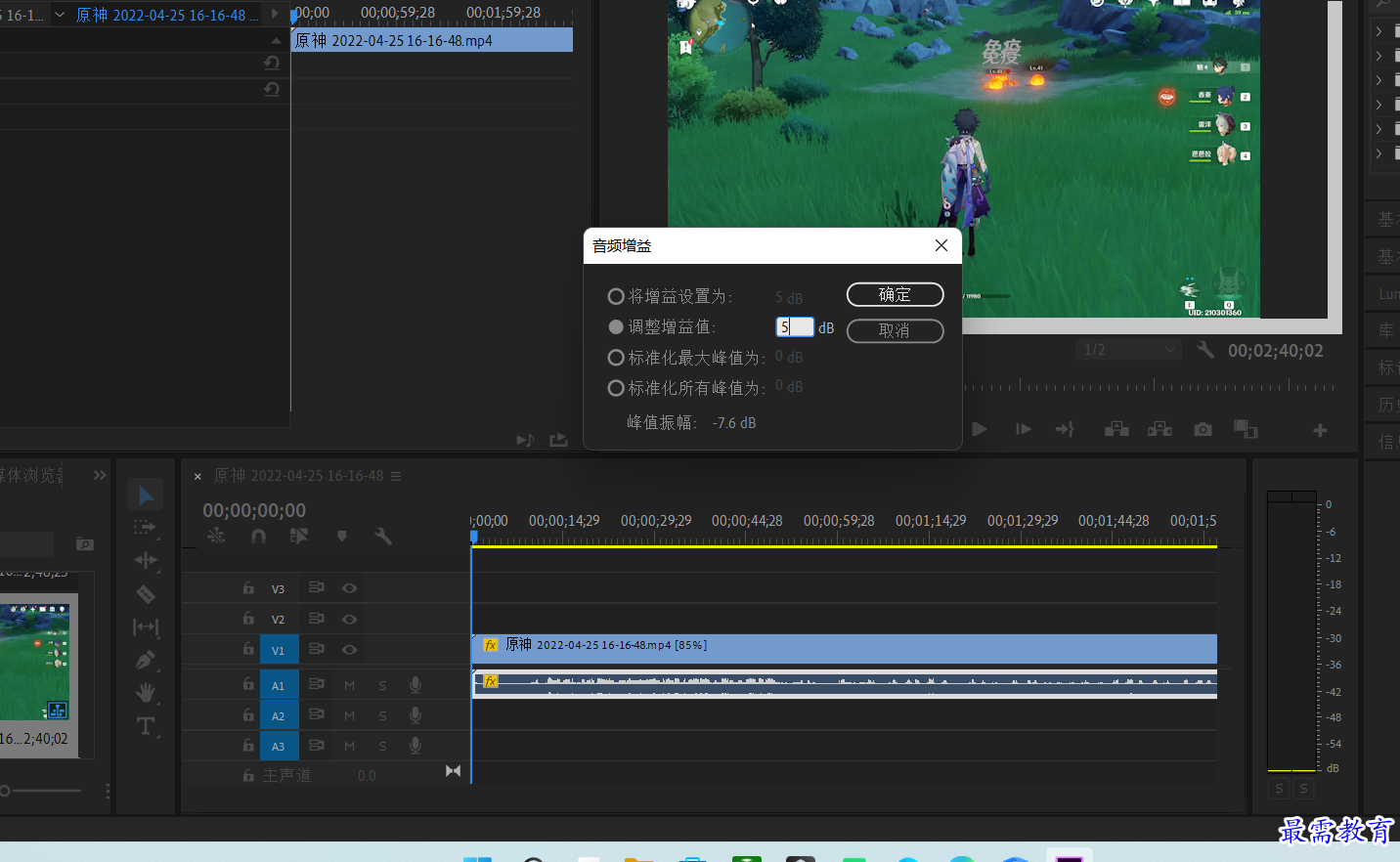Click the timeline video clip on V1
Image resolution: width=1400 pixels, height=862 pixels.
point(845,649)
